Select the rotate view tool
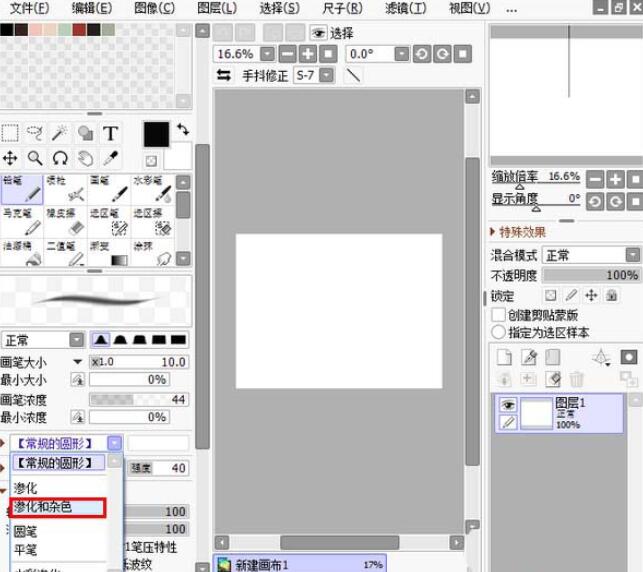Screen dimensions: 643x572 [60, 158]
